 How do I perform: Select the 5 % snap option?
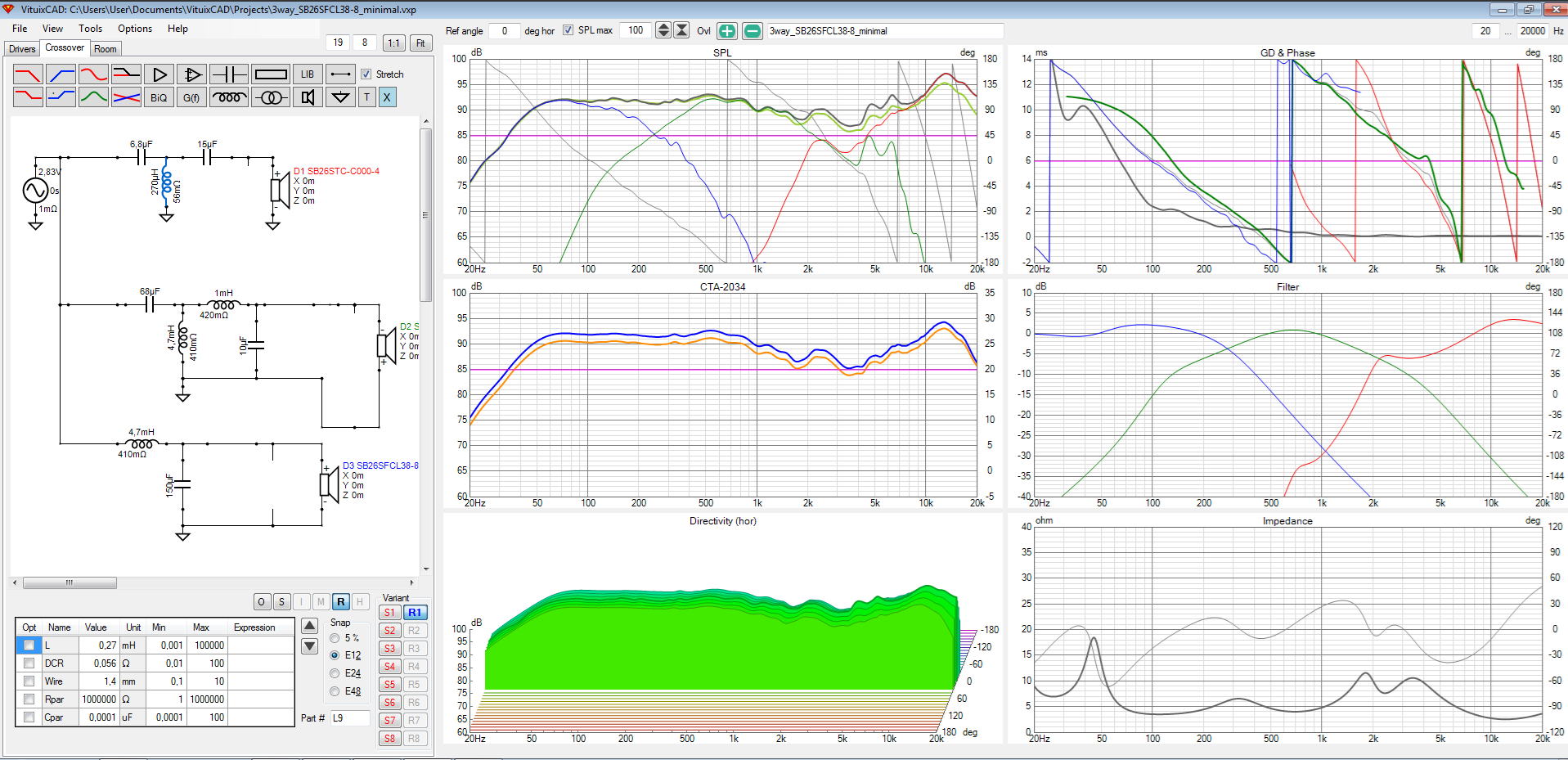(335, 638)
